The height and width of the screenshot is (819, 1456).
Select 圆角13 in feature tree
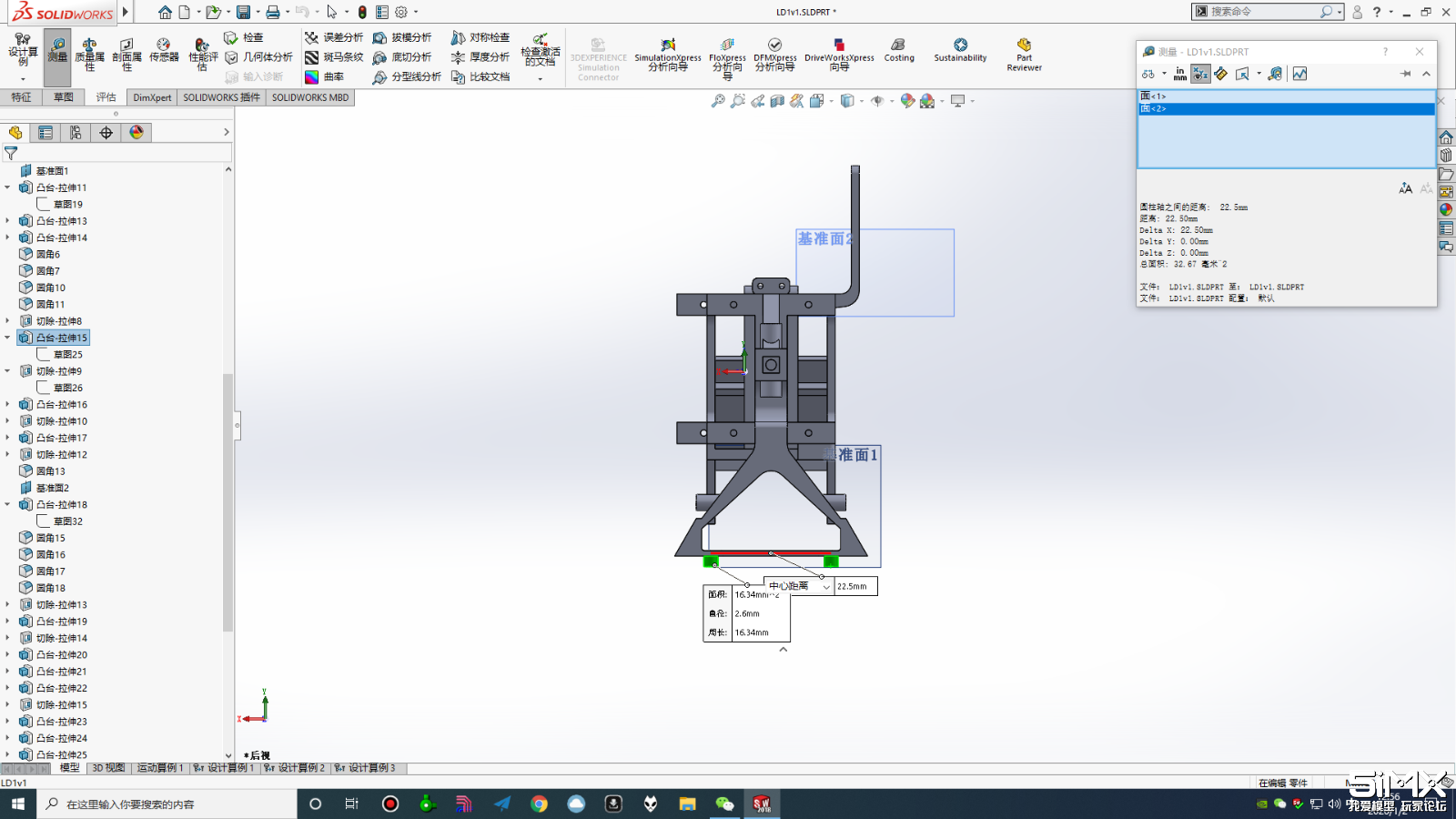pyautogui.click(x=50, y=471)
